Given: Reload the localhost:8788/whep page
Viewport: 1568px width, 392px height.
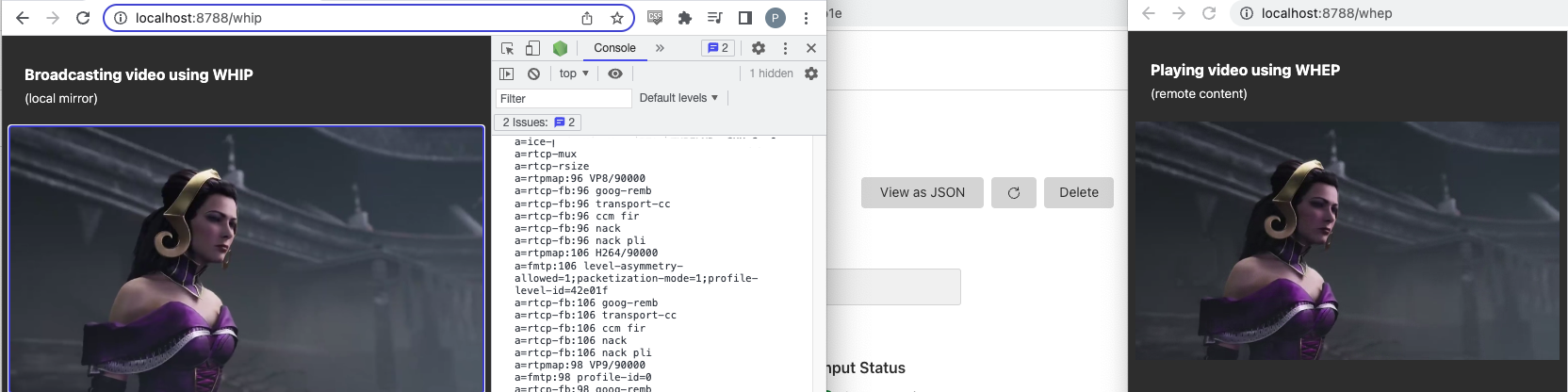Looking at the screenshot, I should coord(1209,13).
